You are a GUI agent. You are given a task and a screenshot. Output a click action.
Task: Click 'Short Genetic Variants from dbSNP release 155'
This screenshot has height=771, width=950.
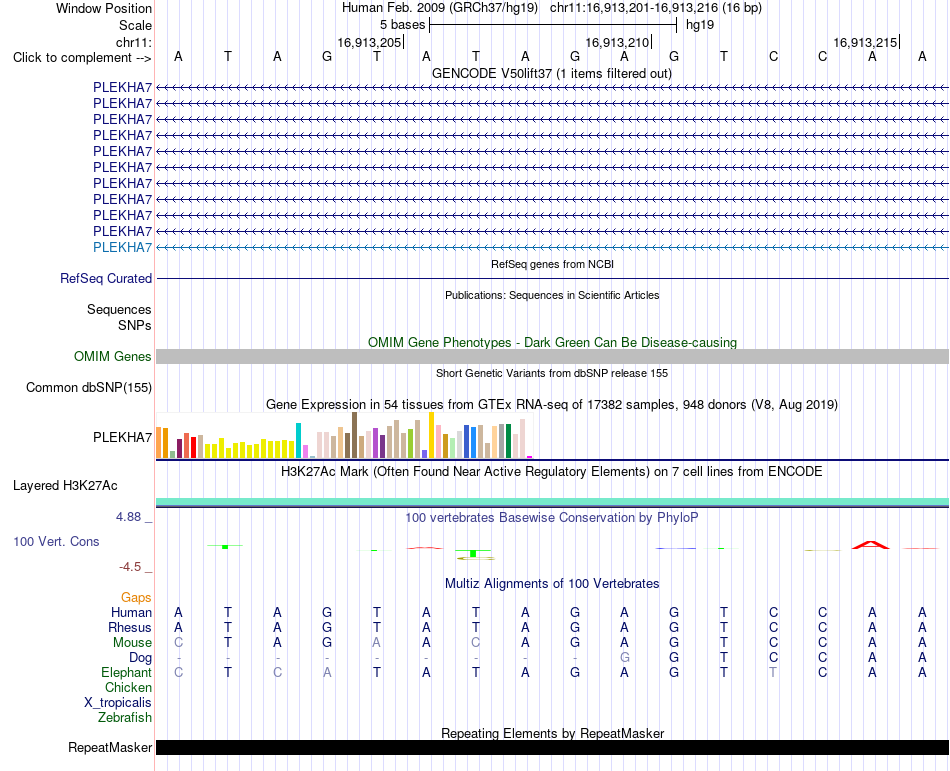[x=552, y=373]
